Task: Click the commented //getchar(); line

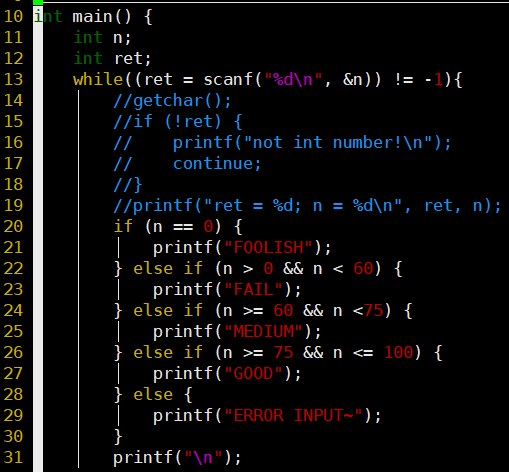Action: [172, 101]
